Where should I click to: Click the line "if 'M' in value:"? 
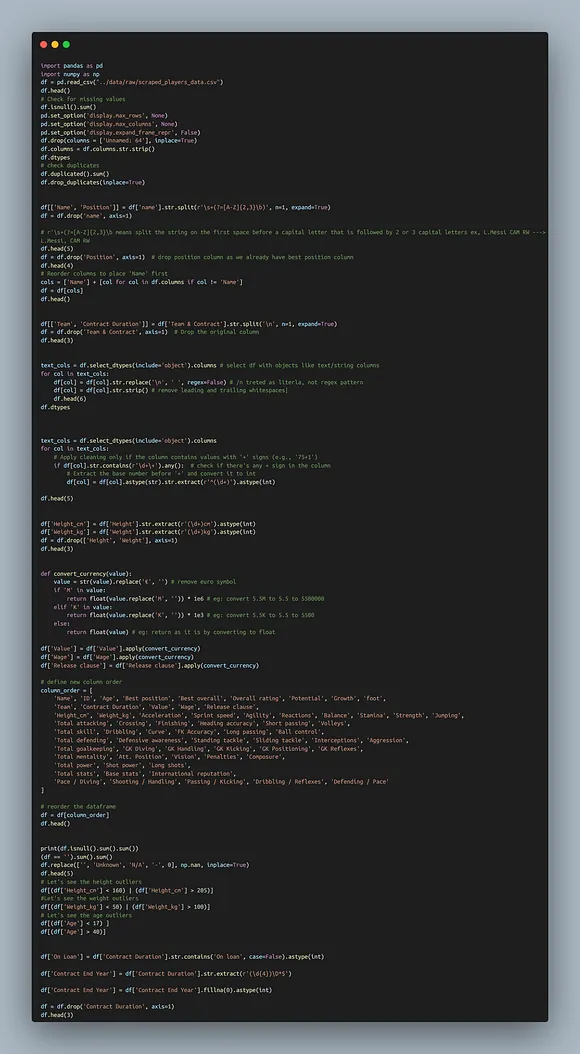pyautogui.click(x=81, y=590)
